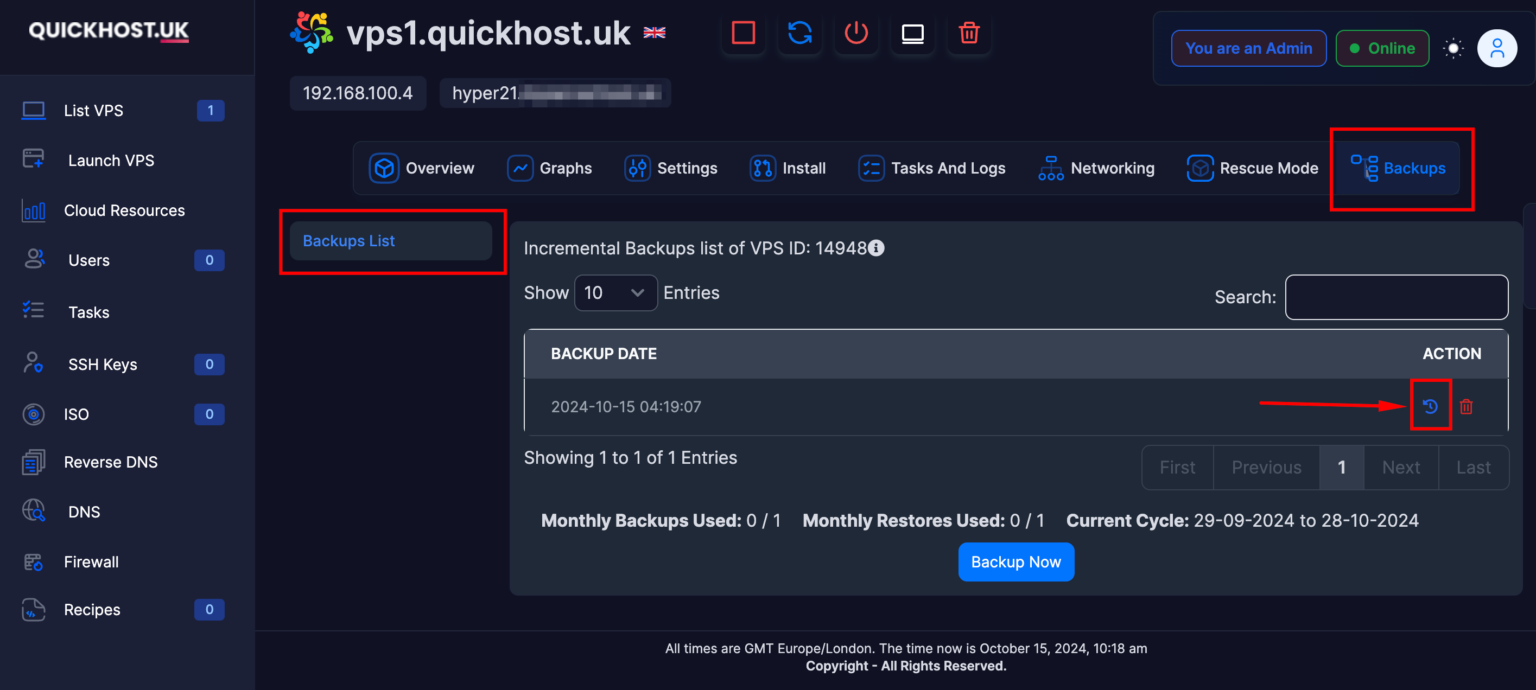
Task: Click the List VPS count badge 1
Action: pos(210,111)
